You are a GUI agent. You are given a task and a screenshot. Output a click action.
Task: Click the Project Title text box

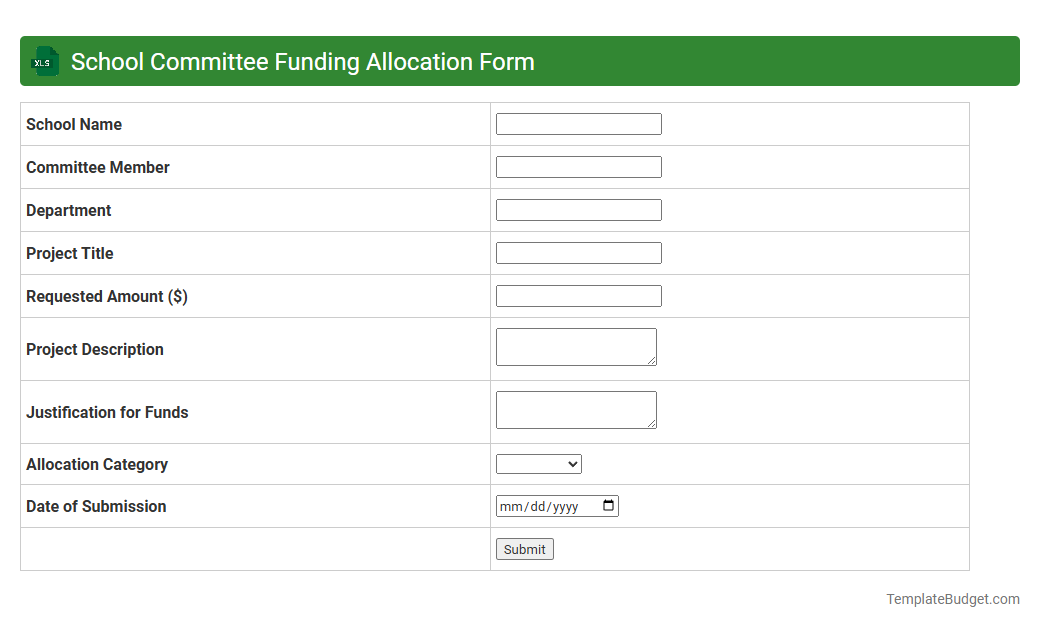(578, 252)
